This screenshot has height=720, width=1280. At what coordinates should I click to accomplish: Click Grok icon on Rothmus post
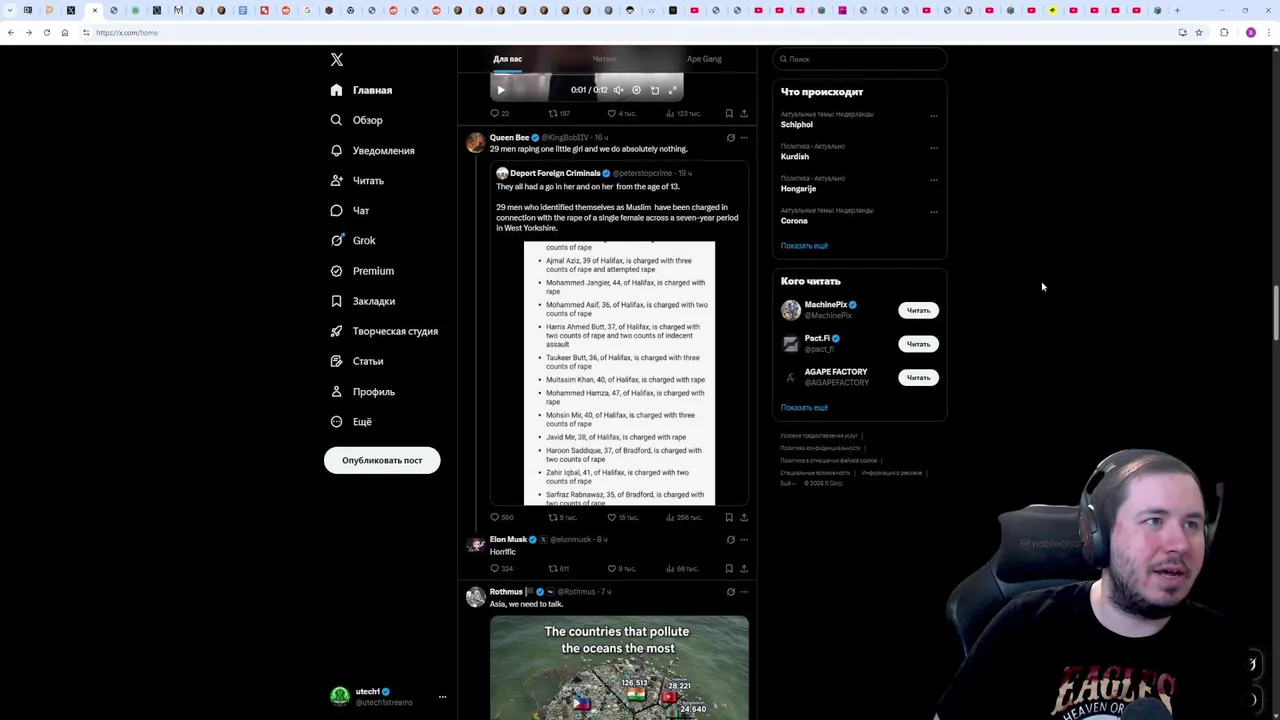pos(730,591)
